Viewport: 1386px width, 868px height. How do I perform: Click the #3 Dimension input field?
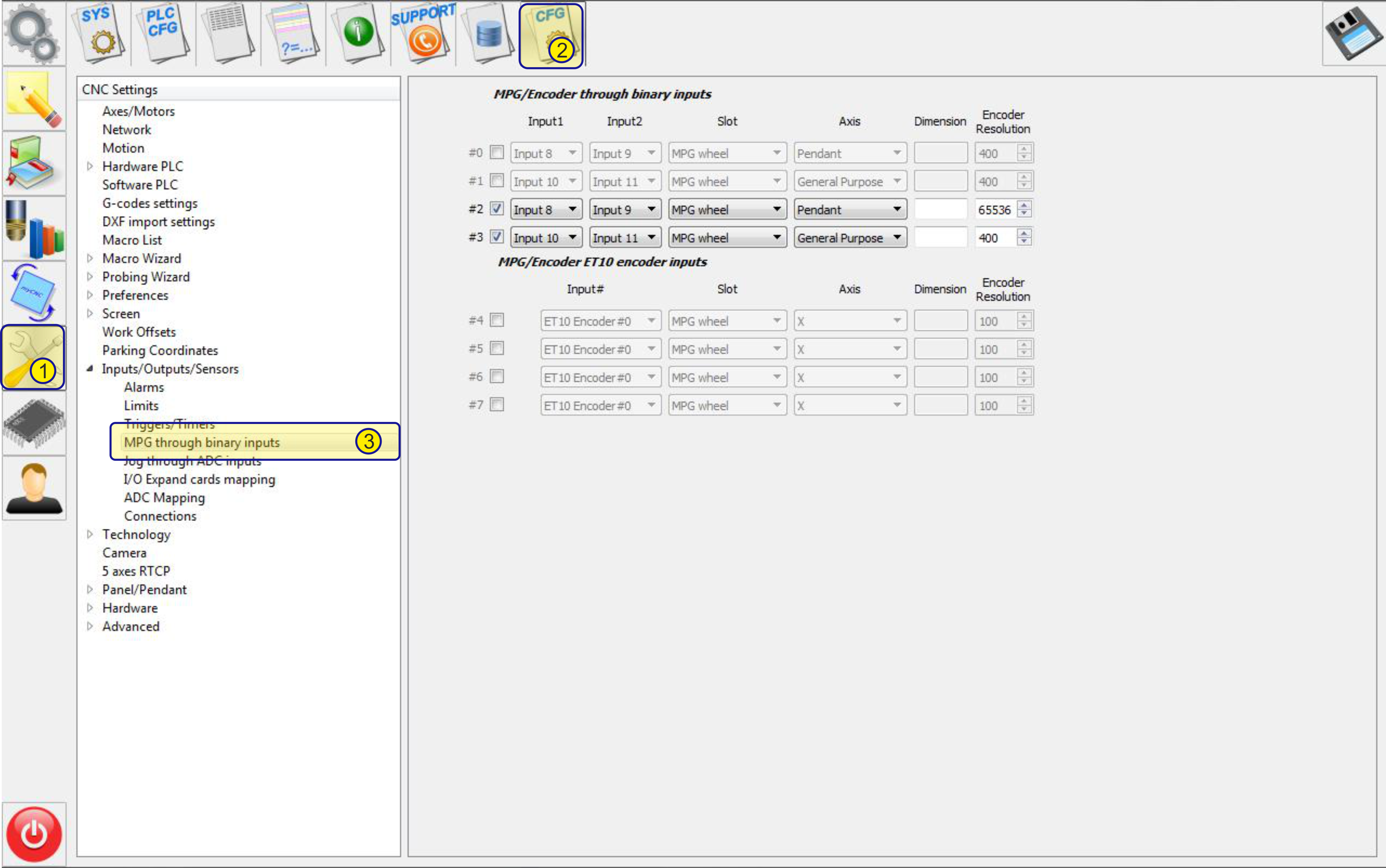(x=940, y=238)
